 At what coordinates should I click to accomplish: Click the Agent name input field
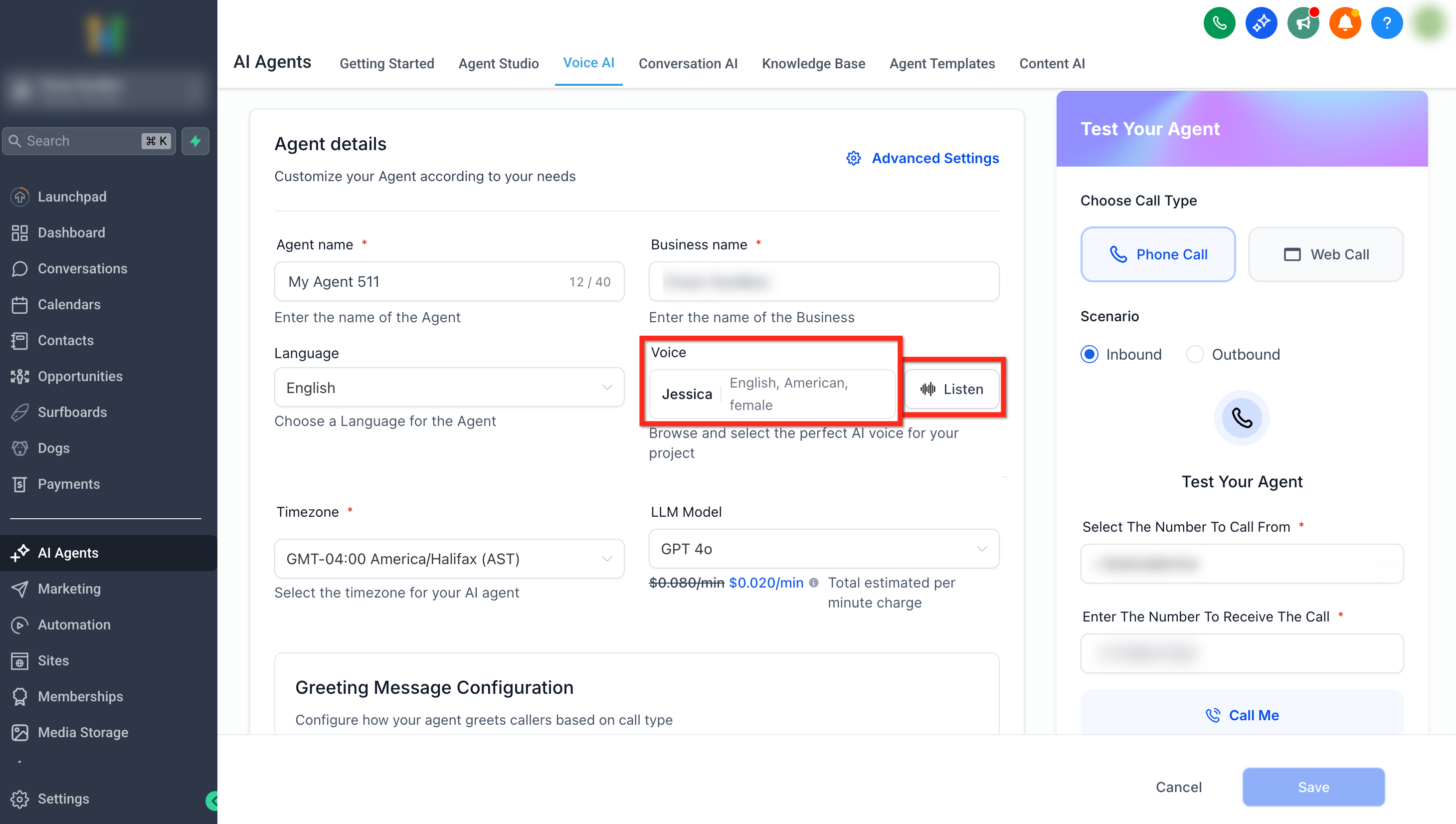coord(424,282)
